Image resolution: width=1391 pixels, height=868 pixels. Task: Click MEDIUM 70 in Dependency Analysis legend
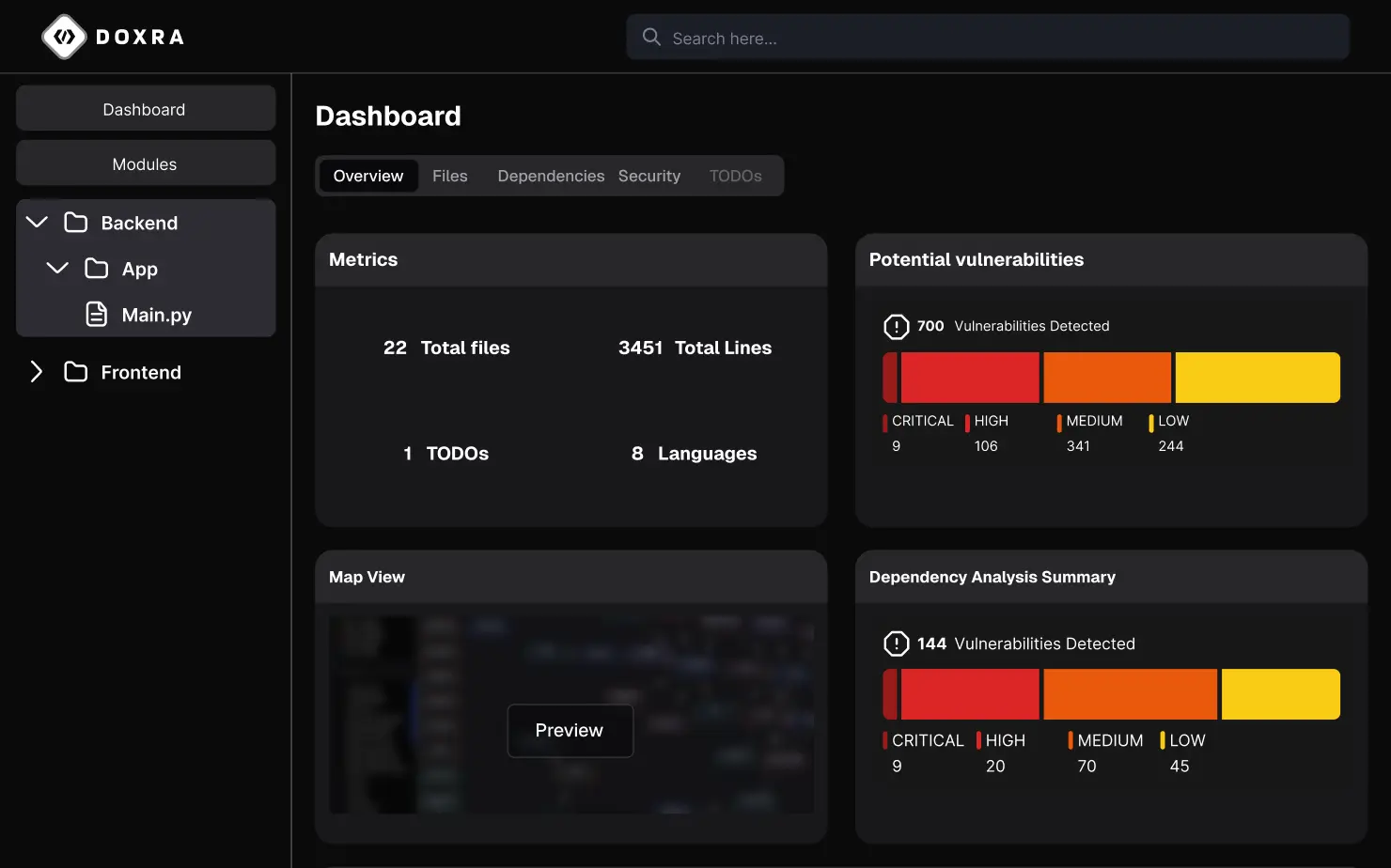click(x=1106, y=752)
